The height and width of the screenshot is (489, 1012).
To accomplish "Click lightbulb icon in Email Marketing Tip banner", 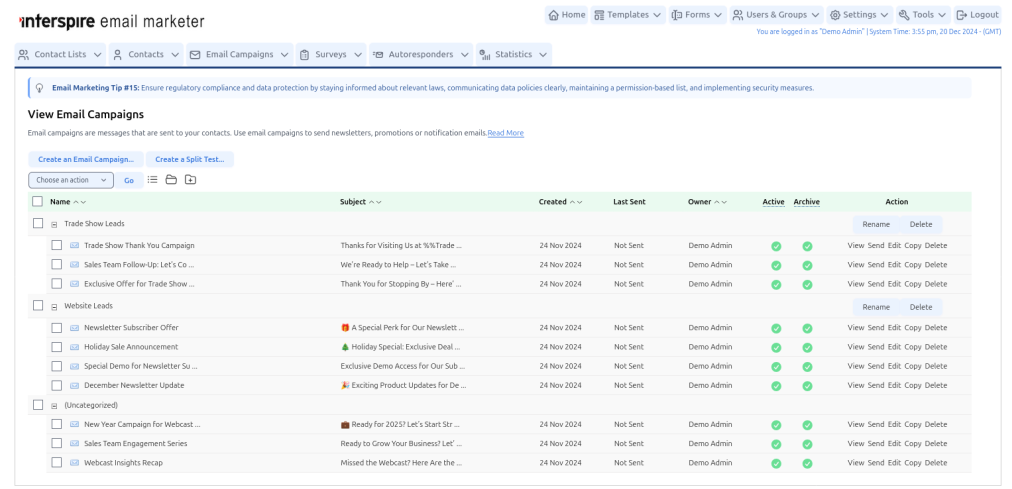I will pos(39,88).
